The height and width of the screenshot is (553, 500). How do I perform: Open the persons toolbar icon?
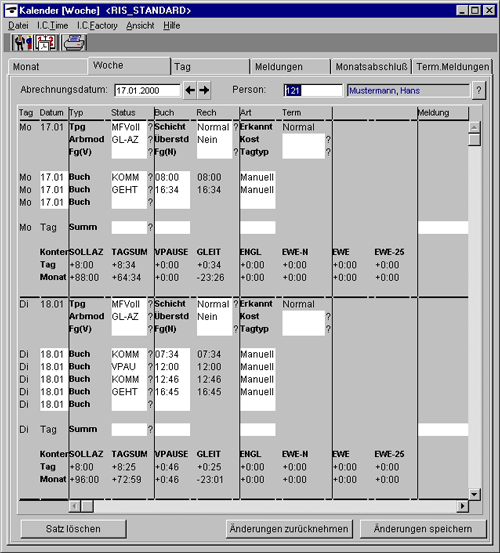(22, 43)
